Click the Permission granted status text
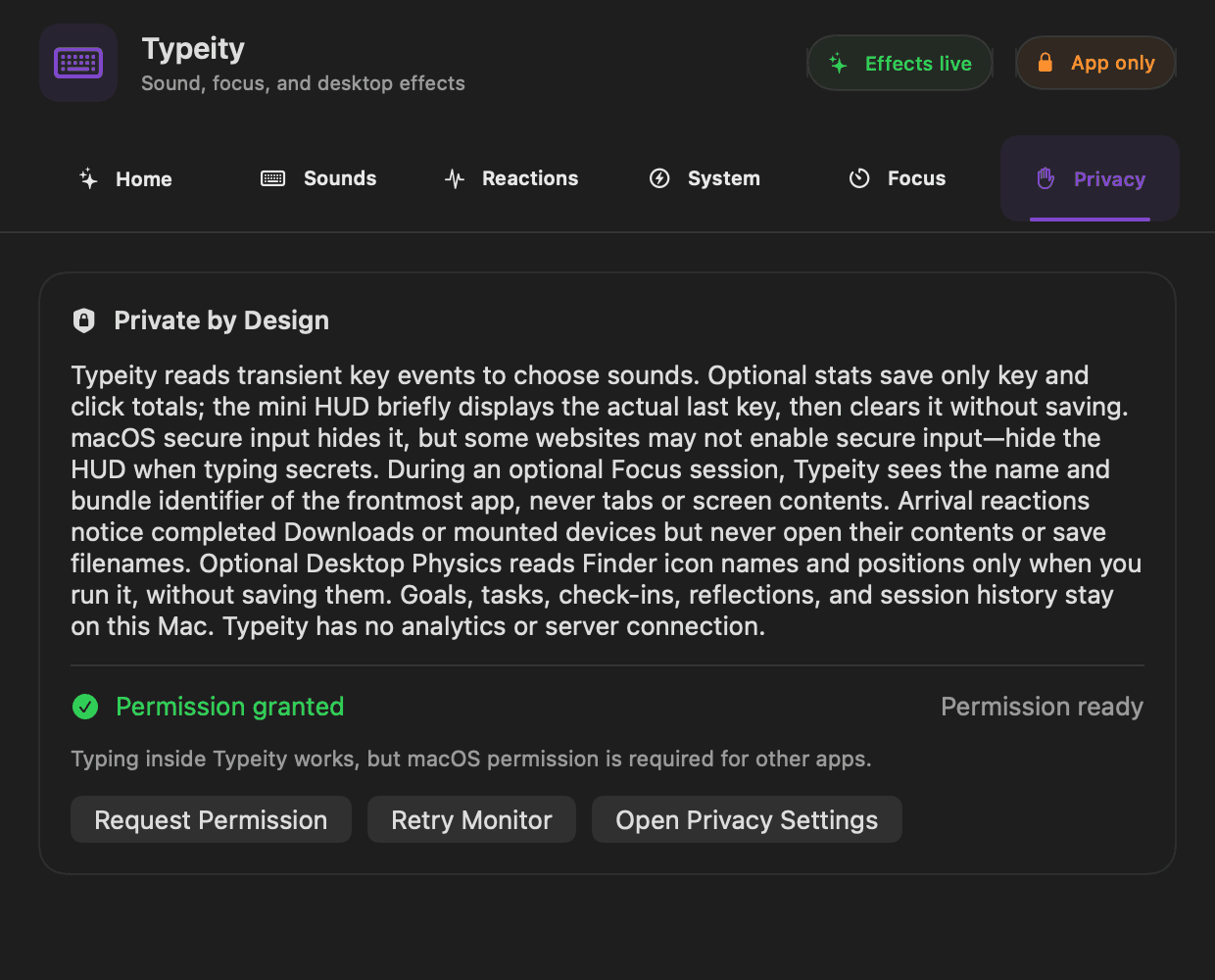Viewport: 1215px width, 980px height. pos(230,707)
